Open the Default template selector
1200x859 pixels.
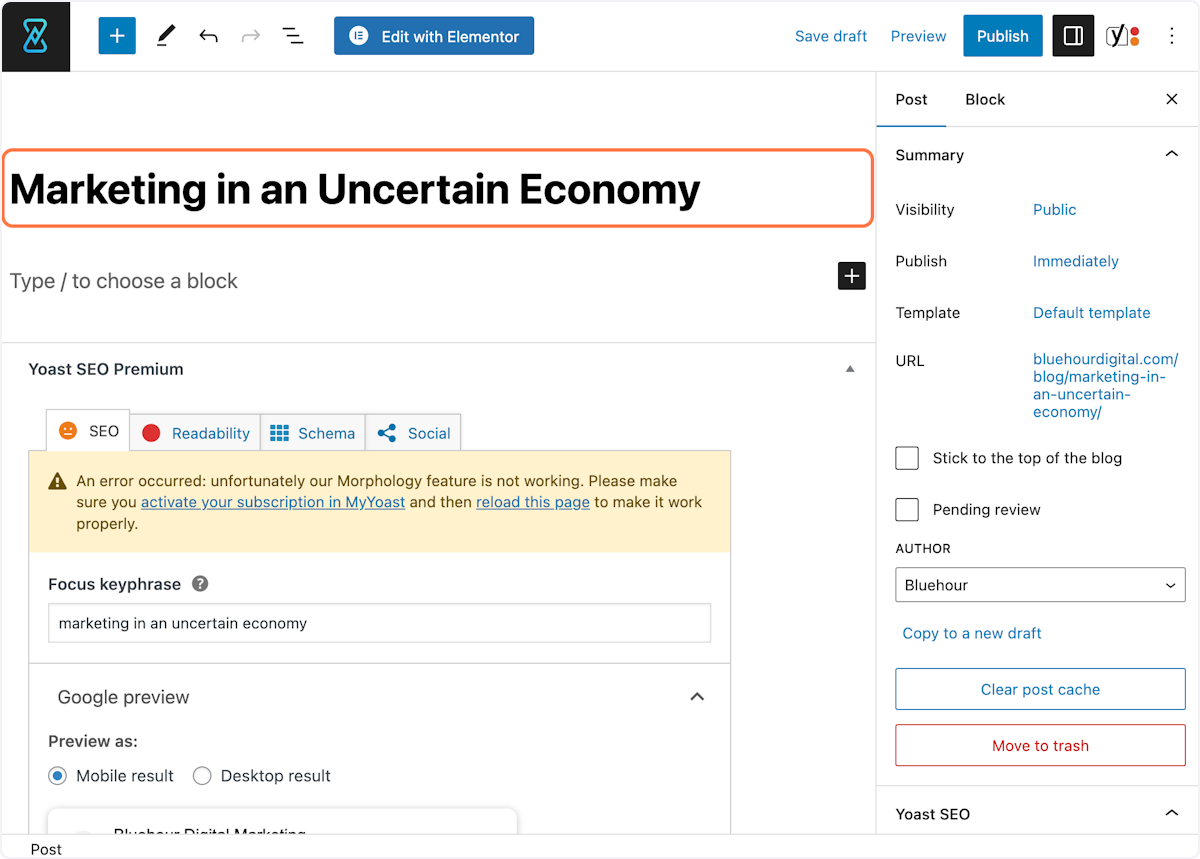[1092, 313]
